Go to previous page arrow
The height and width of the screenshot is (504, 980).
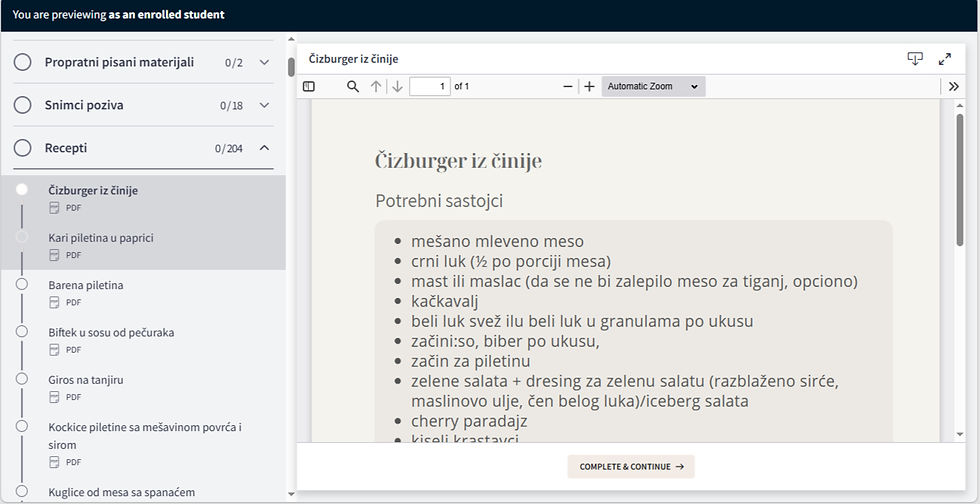[x=376, y=86]
